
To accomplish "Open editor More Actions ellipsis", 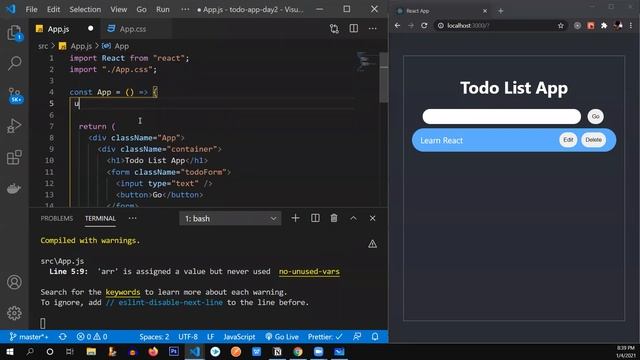I will coord(372,29).
